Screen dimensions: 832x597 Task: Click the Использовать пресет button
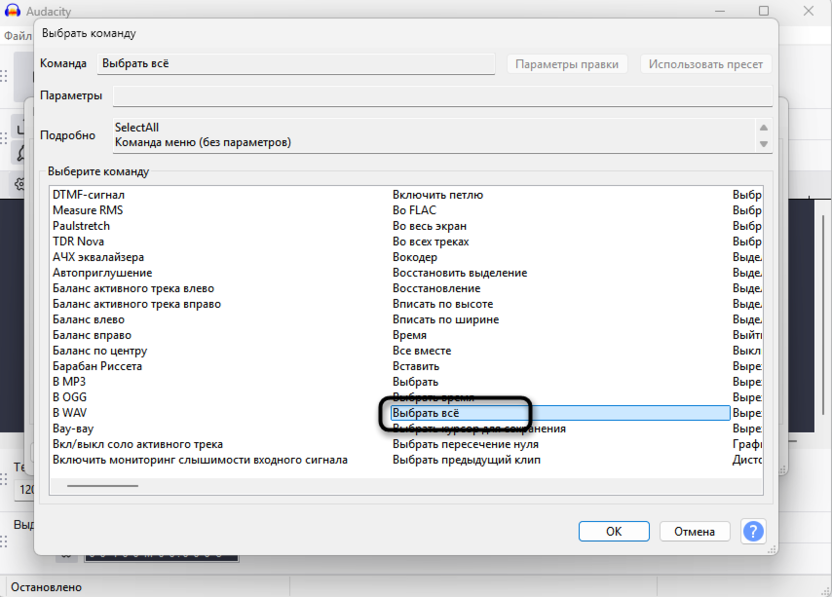706,64
